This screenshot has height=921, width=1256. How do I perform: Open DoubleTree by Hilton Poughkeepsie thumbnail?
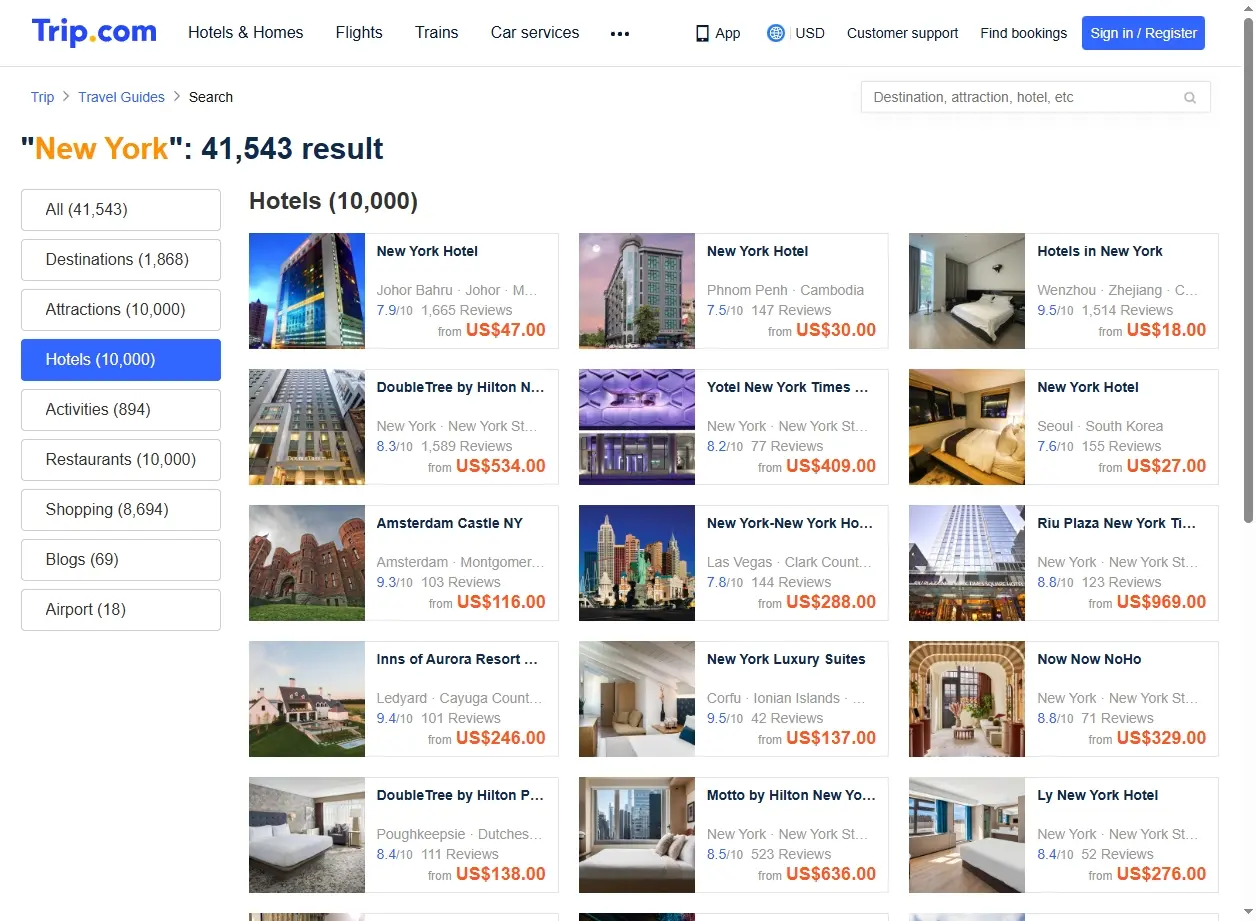307,835
